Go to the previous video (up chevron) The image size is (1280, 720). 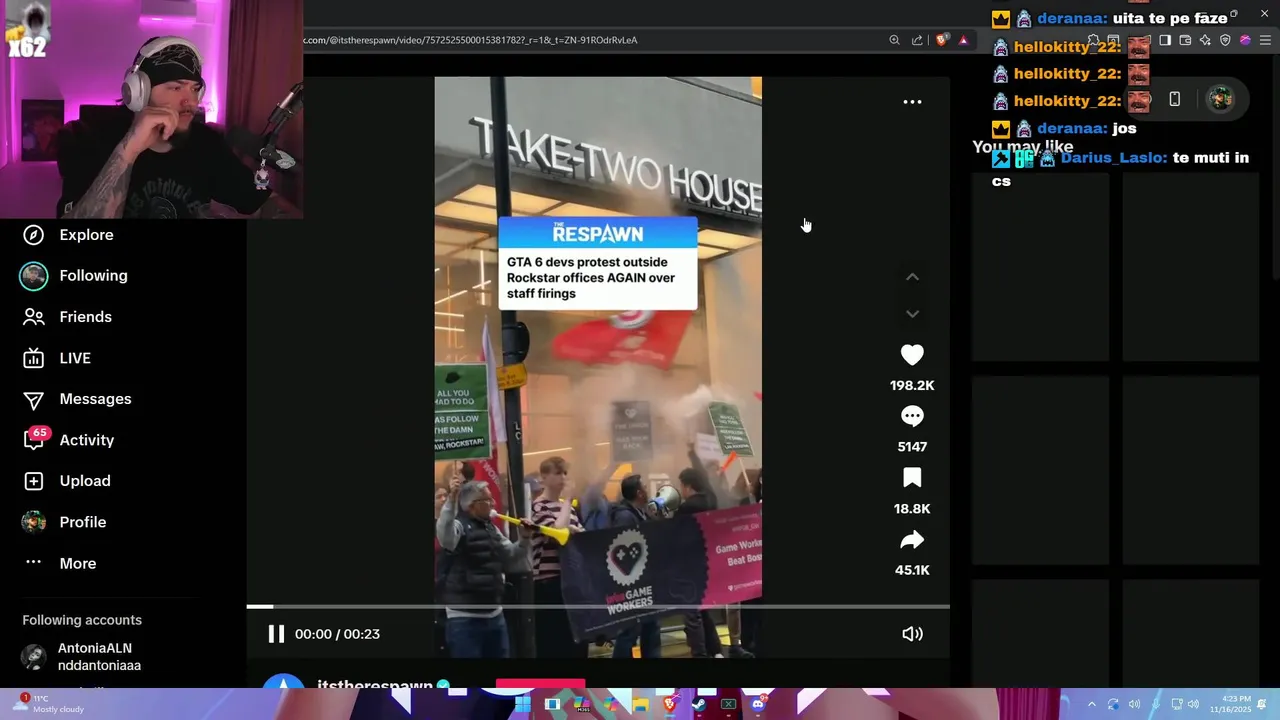[x=912, y=277]
